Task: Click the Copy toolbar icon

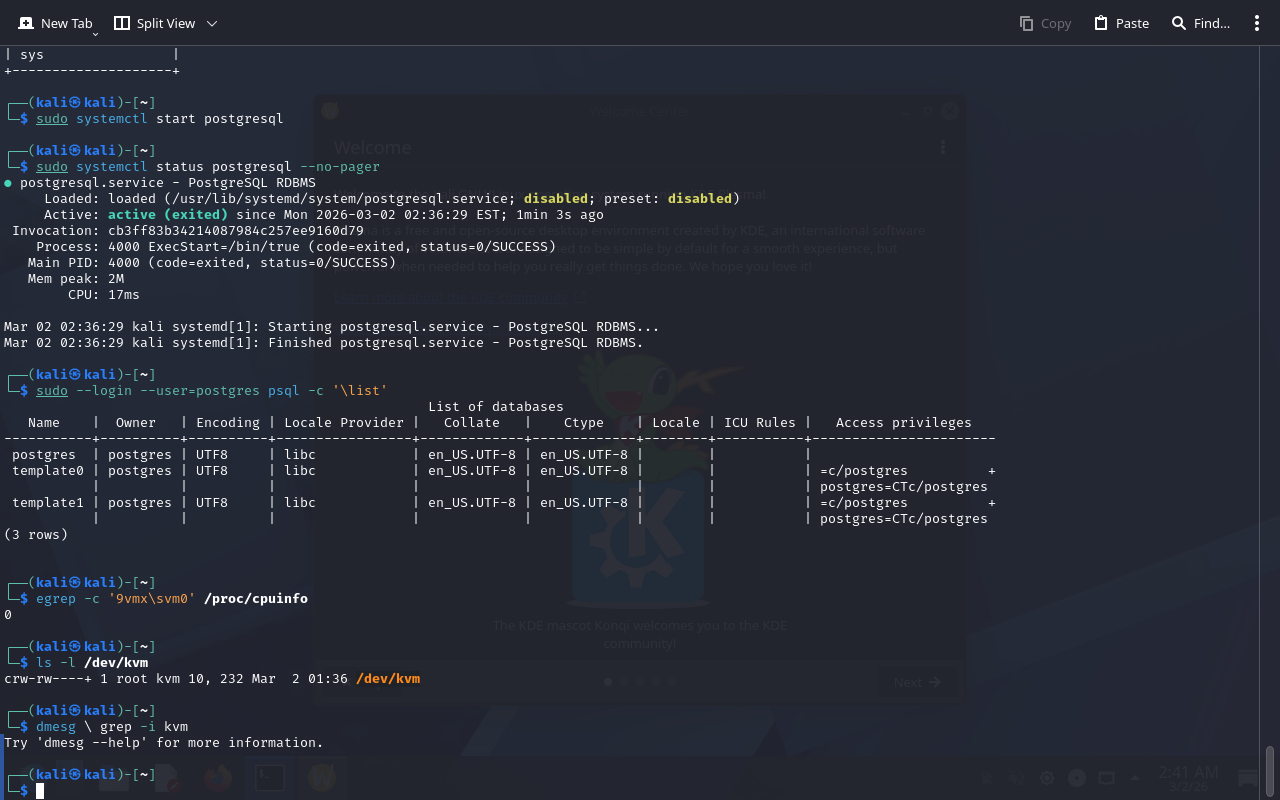Action: (1045, 23)
